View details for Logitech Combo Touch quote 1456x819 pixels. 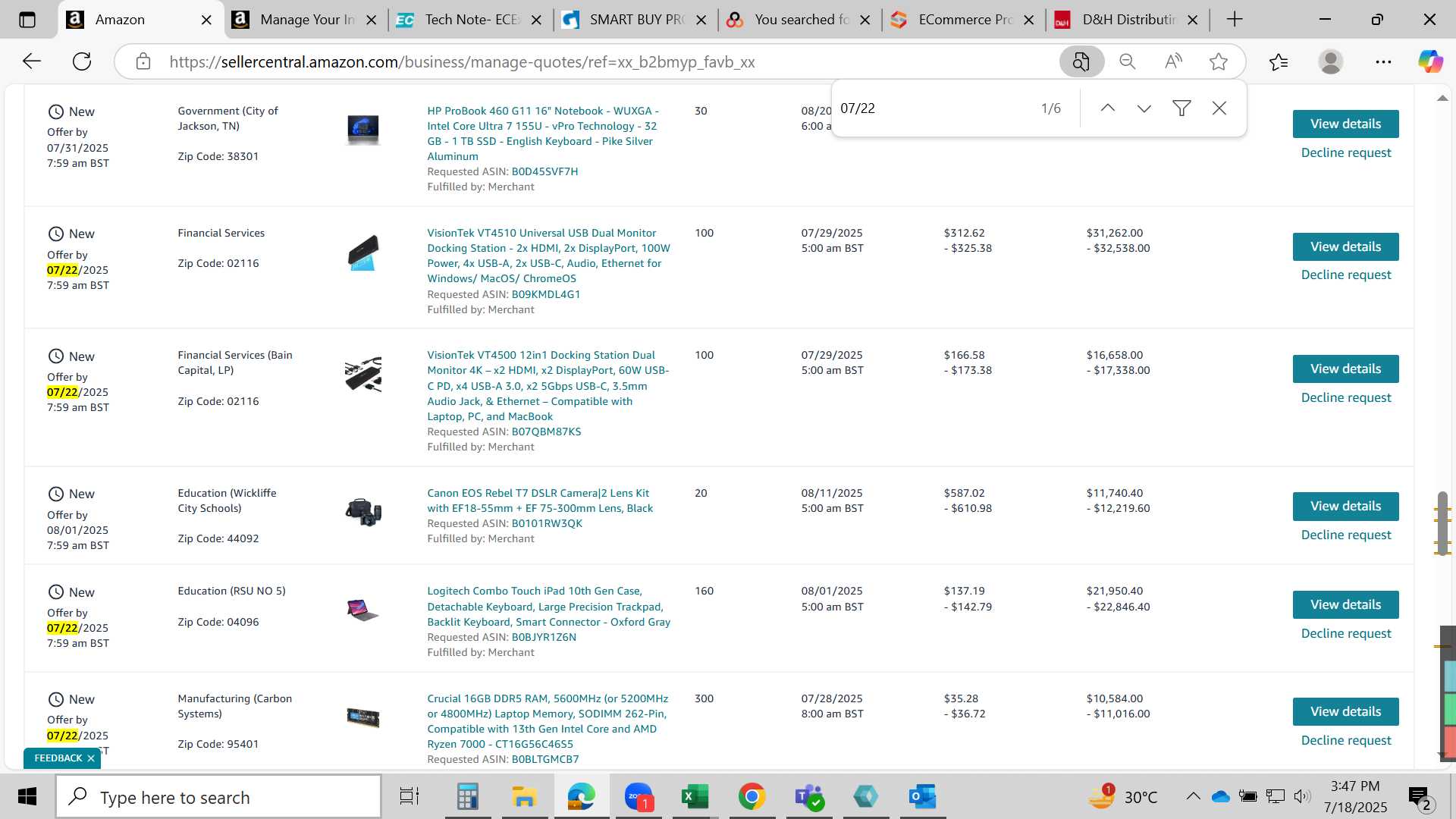coord(1345,604)
